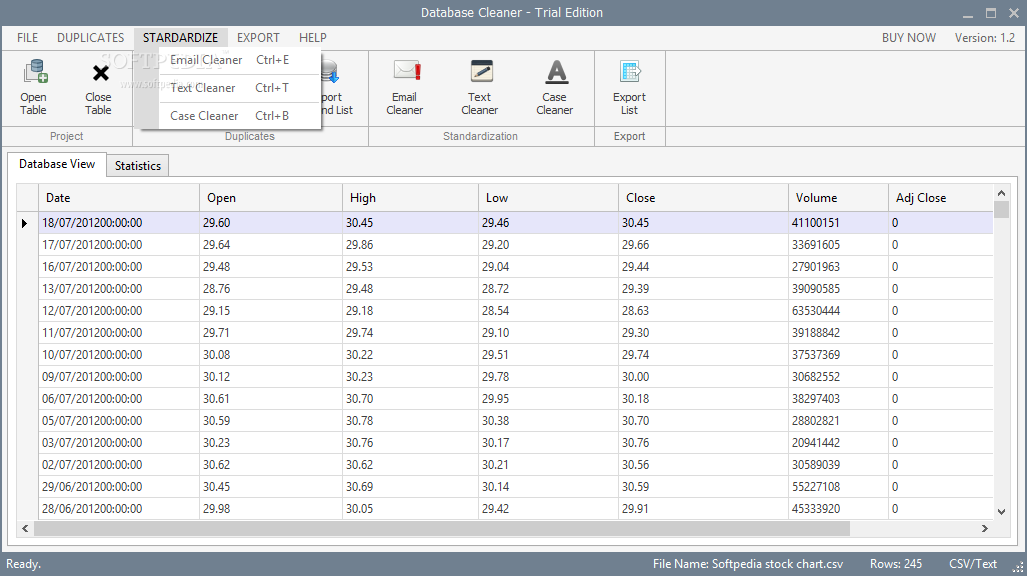Choose Email Cleaner from the dropdown menu

(x=206, y=60)
